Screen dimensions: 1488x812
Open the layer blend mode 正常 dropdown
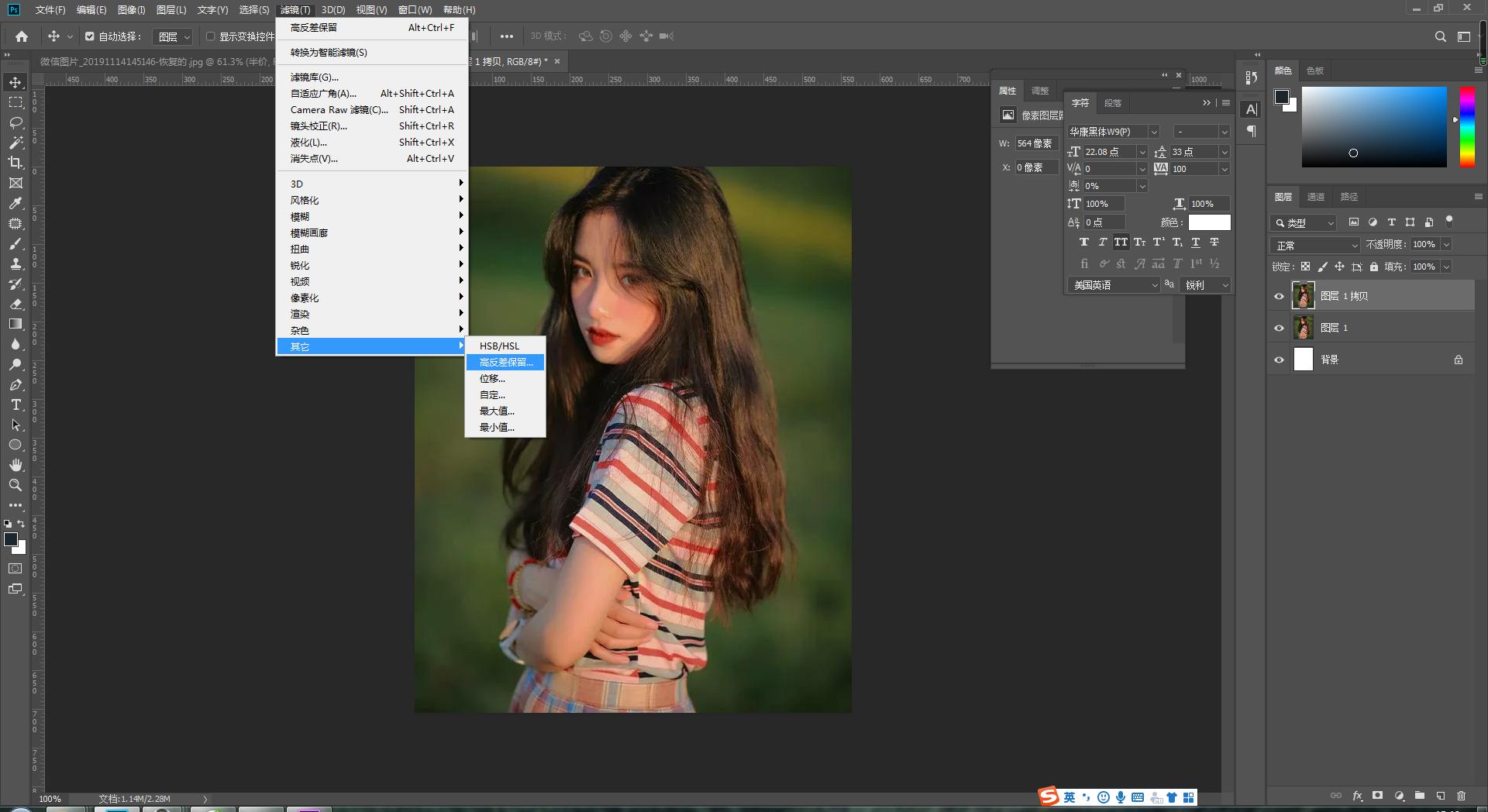click(x=1315, y=245)
